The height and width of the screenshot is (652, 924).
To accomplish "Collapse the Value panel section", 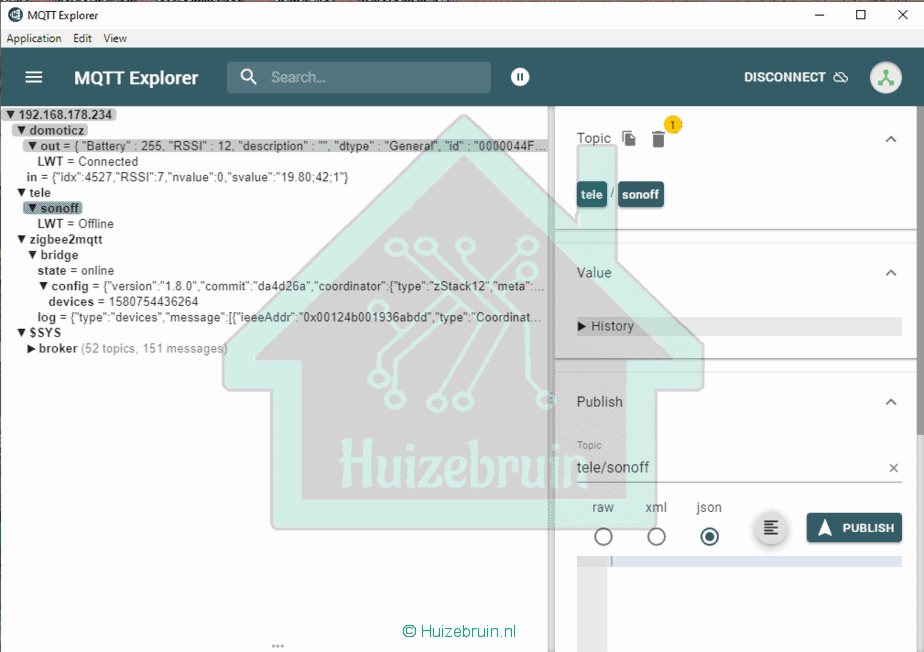I will [891, 272].
